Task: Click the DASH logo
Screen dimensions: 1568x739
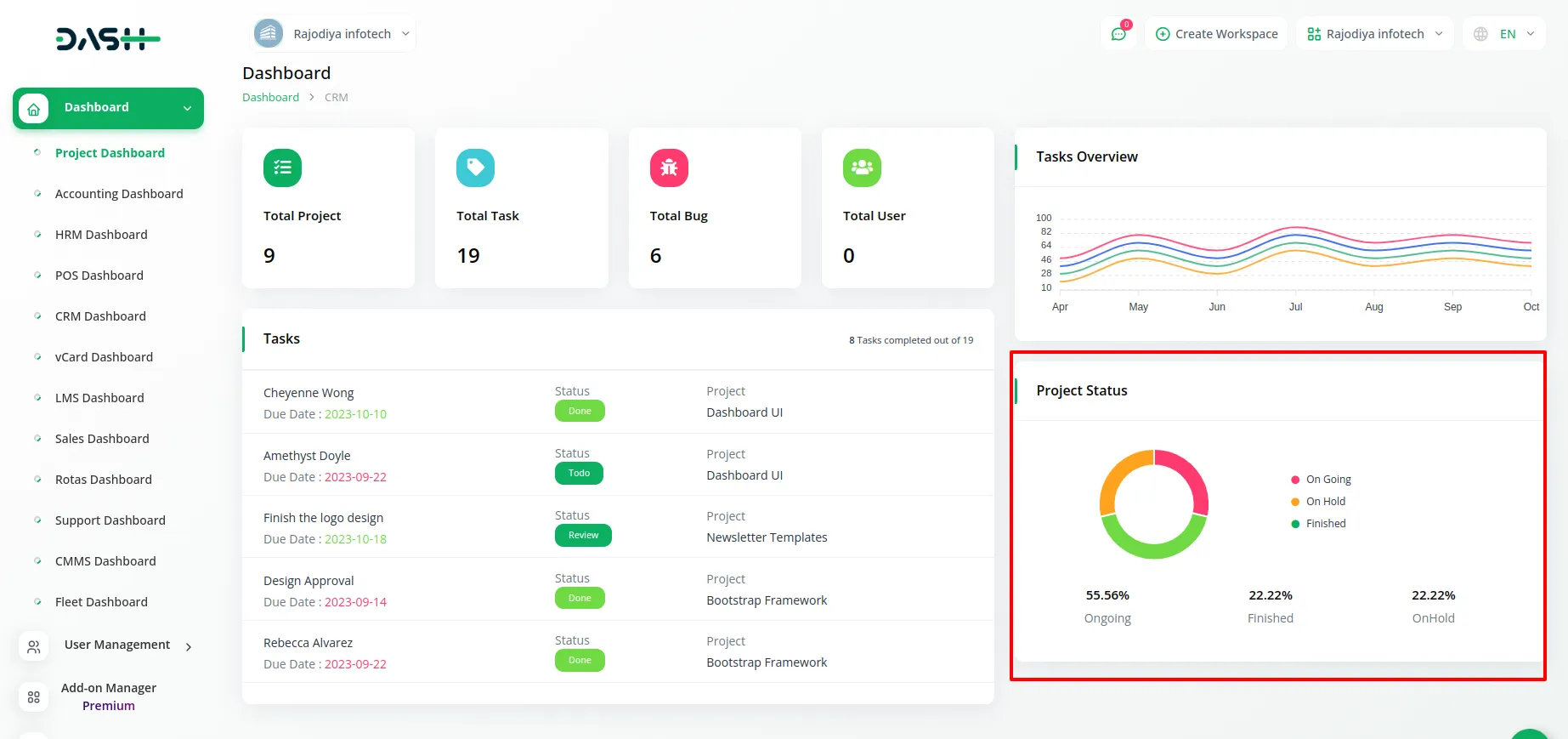Action: (108, 39)
